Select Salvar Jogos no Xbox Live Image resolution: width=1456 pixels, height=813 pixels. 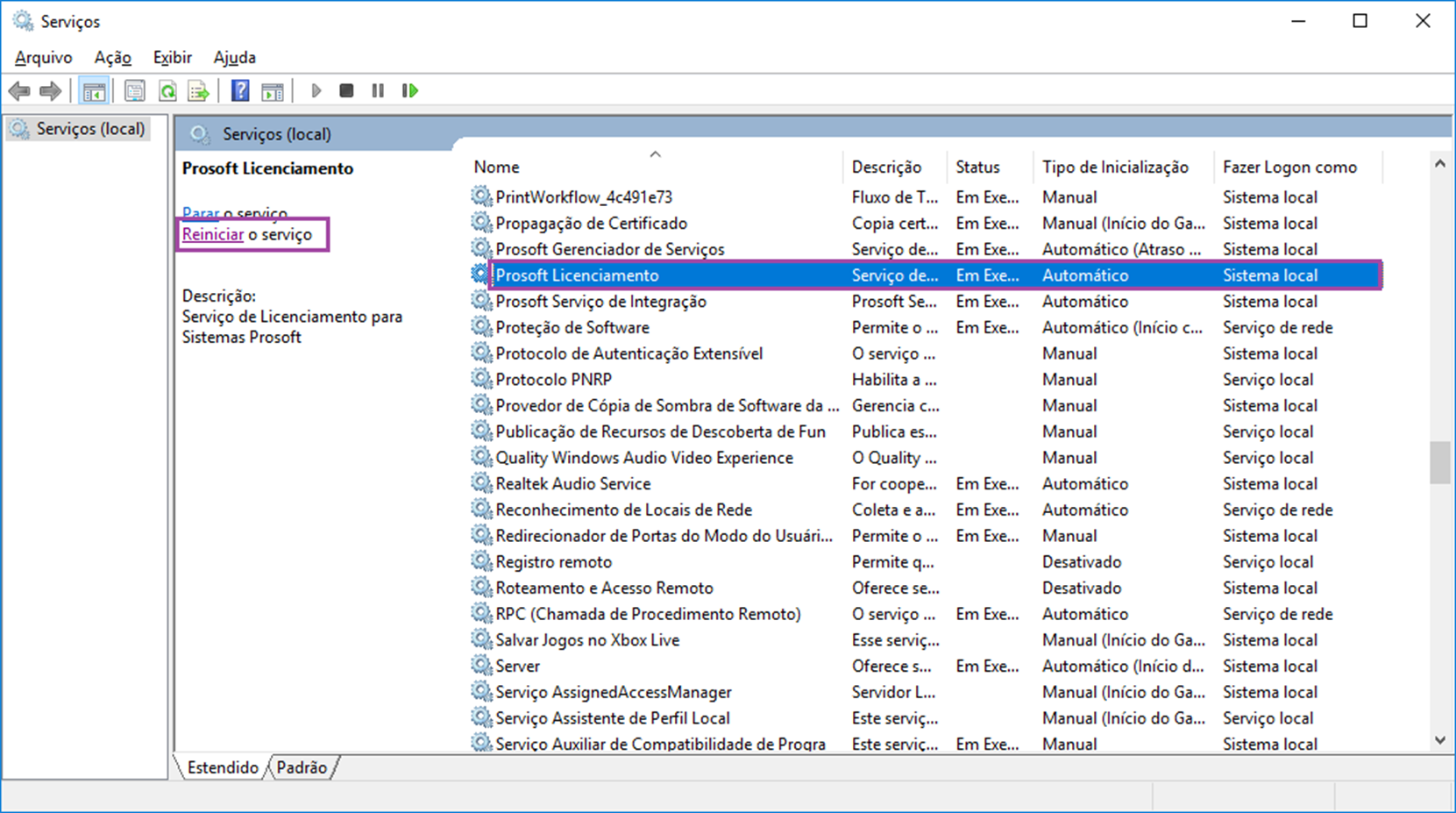pyautogui.click(x=926, y=640)
